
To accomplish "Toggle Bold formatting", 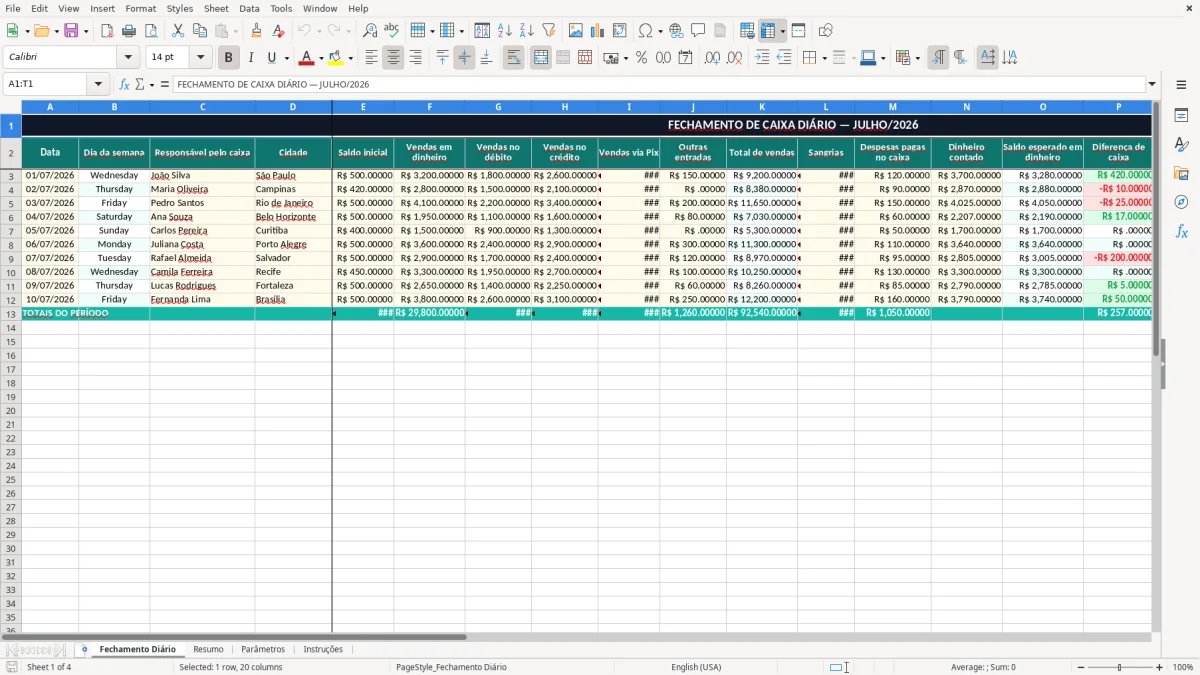I will (x=229, y=58).
